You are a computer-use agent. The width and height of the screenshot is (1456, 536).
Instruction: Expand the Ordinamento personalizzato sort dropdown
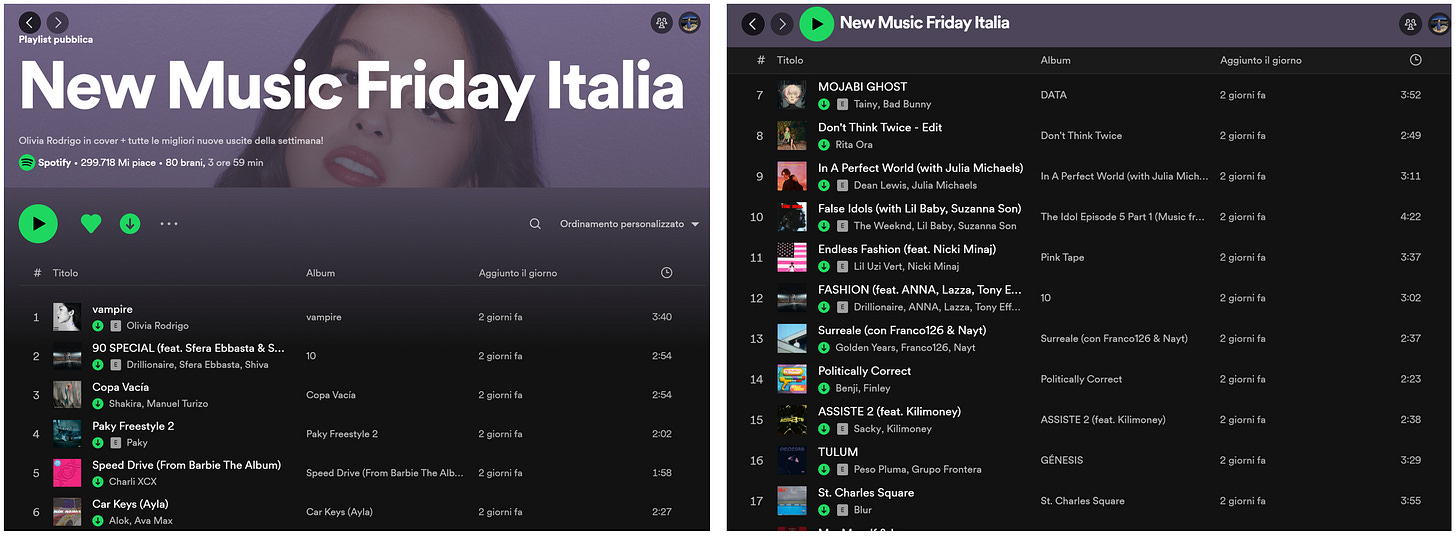(629, 224)
